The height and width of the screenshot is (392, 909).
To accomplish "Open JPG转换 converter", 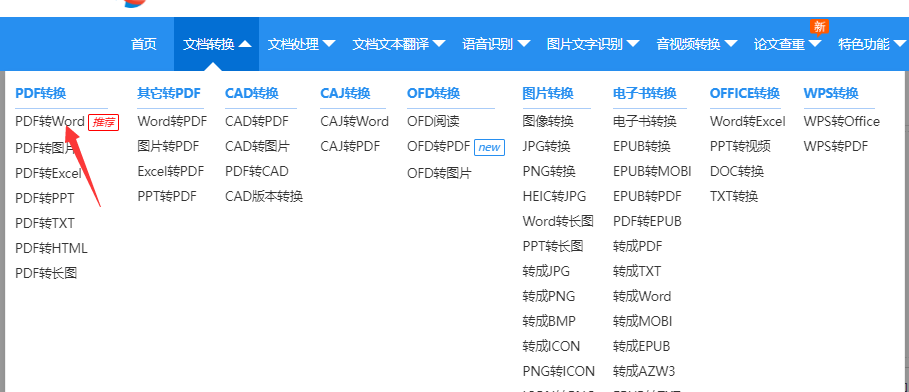I will pos(546,147).
